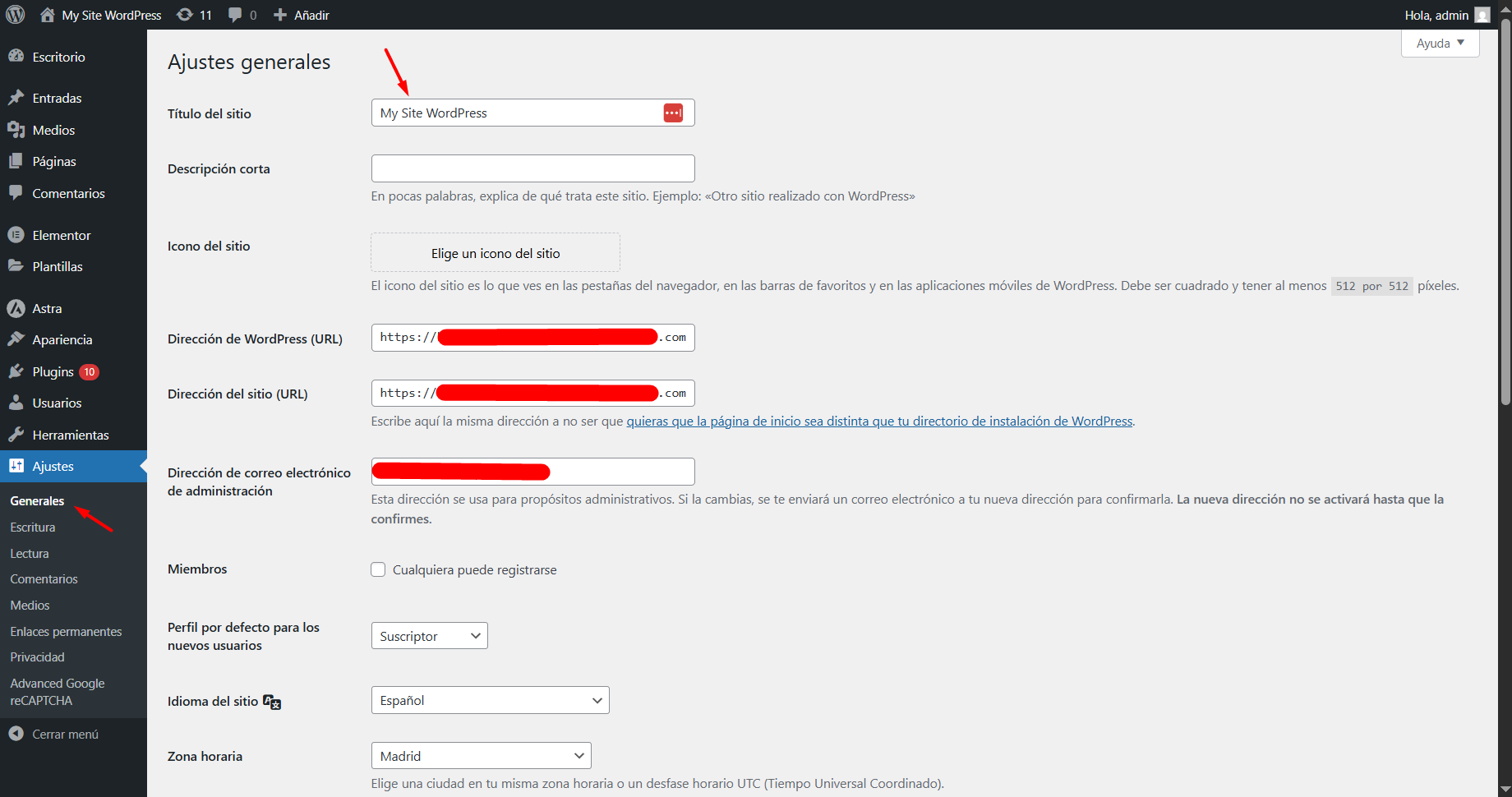
Task: Click the Cerrar menú collapse arrow icon
Action: [16, 734]
